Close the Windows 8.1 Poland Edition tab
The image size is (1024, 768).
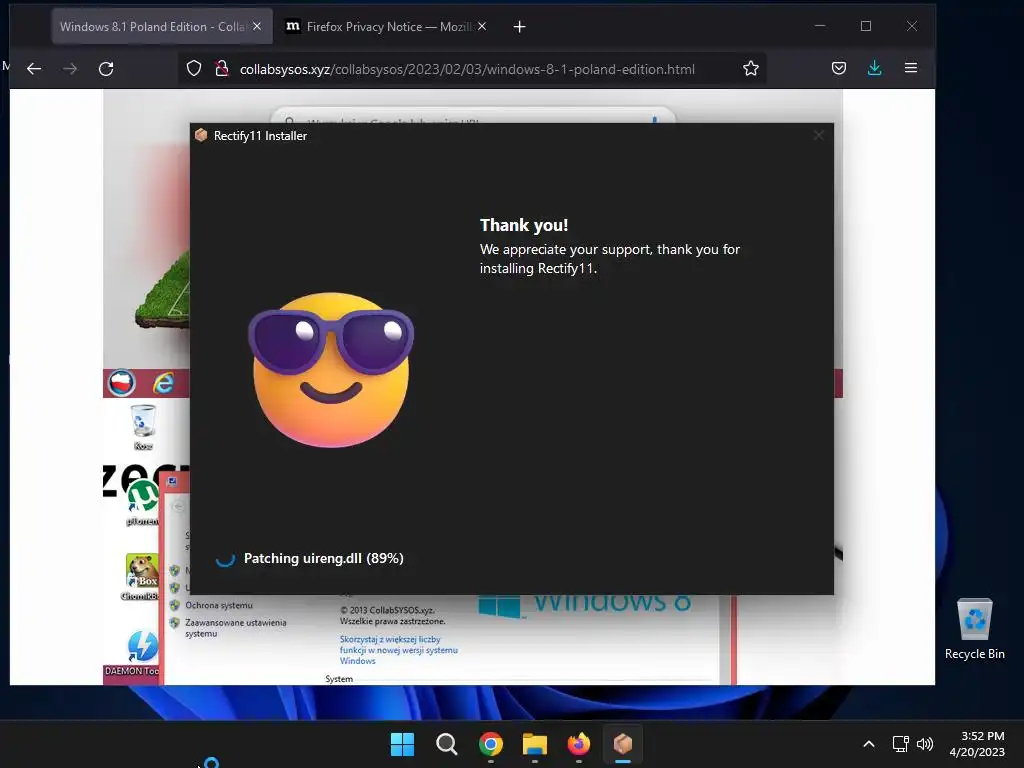point(257,27)
